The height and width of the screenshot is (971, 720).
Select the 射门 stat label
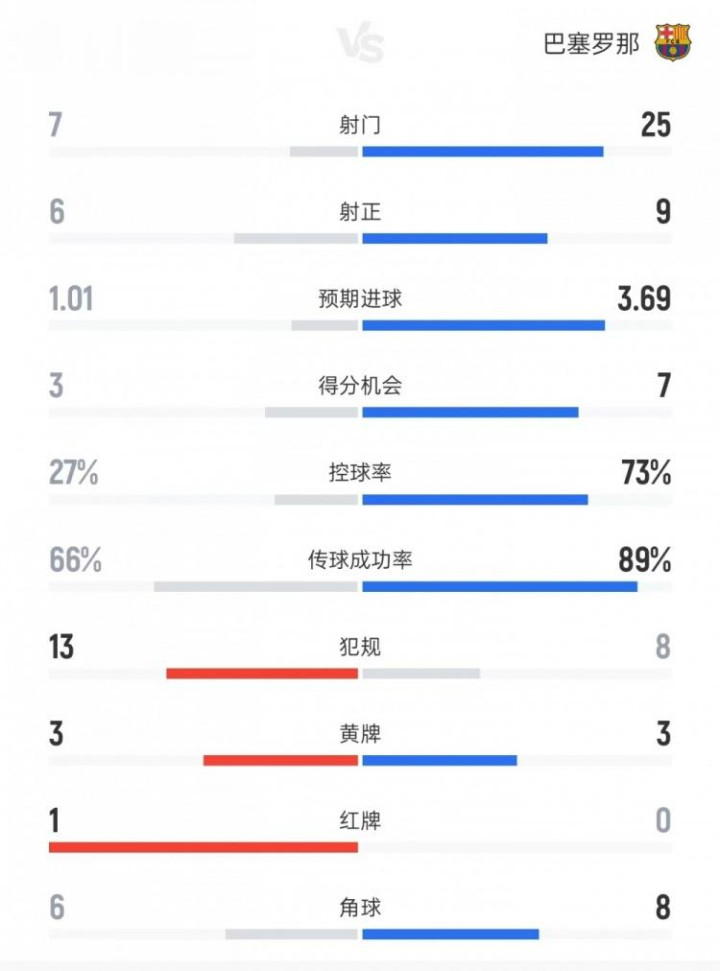tap(360, 125)
